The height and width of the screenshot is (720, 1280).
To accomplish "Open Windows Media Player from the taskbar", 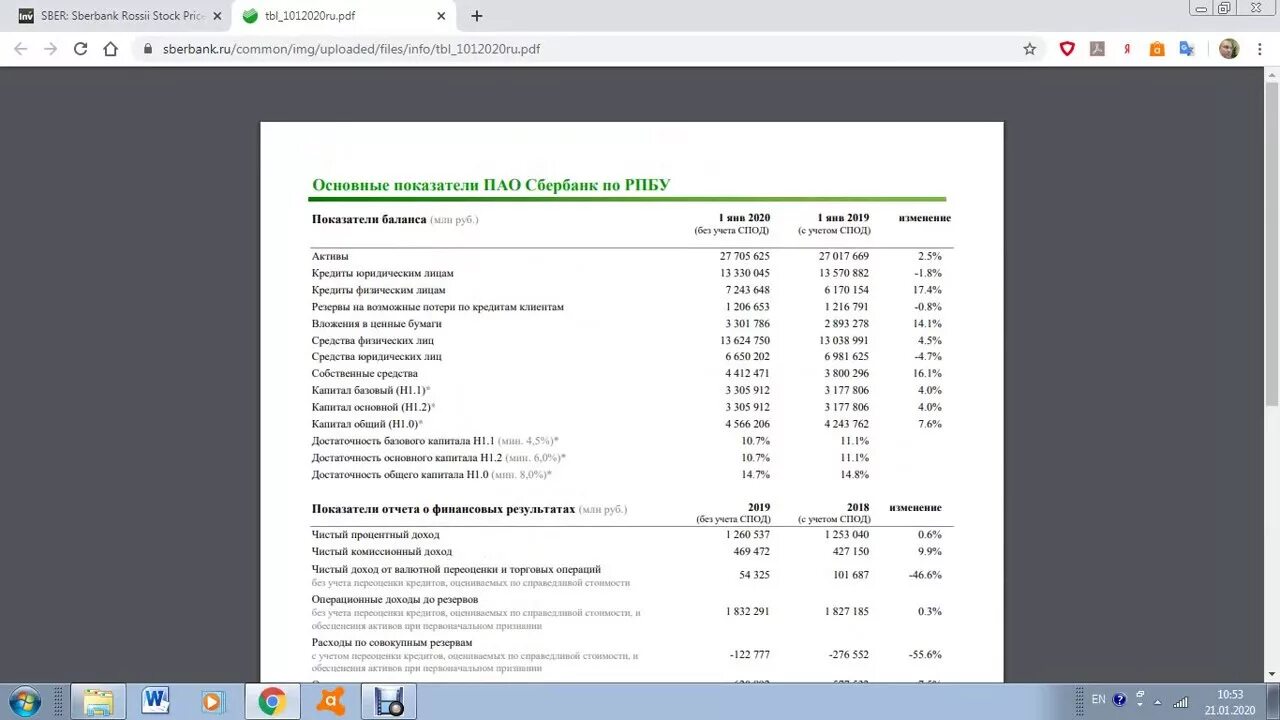I will 213,701.
